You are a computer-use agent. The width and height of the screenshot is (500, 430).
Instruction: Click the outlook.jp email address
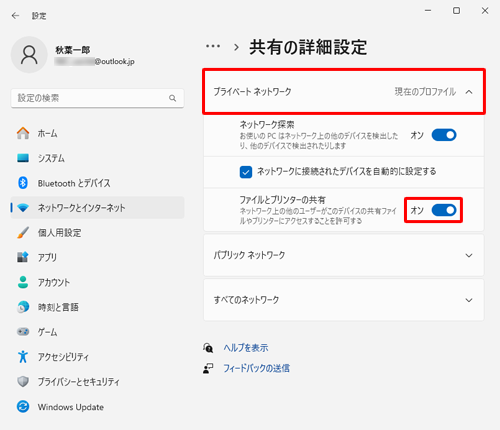95,61
